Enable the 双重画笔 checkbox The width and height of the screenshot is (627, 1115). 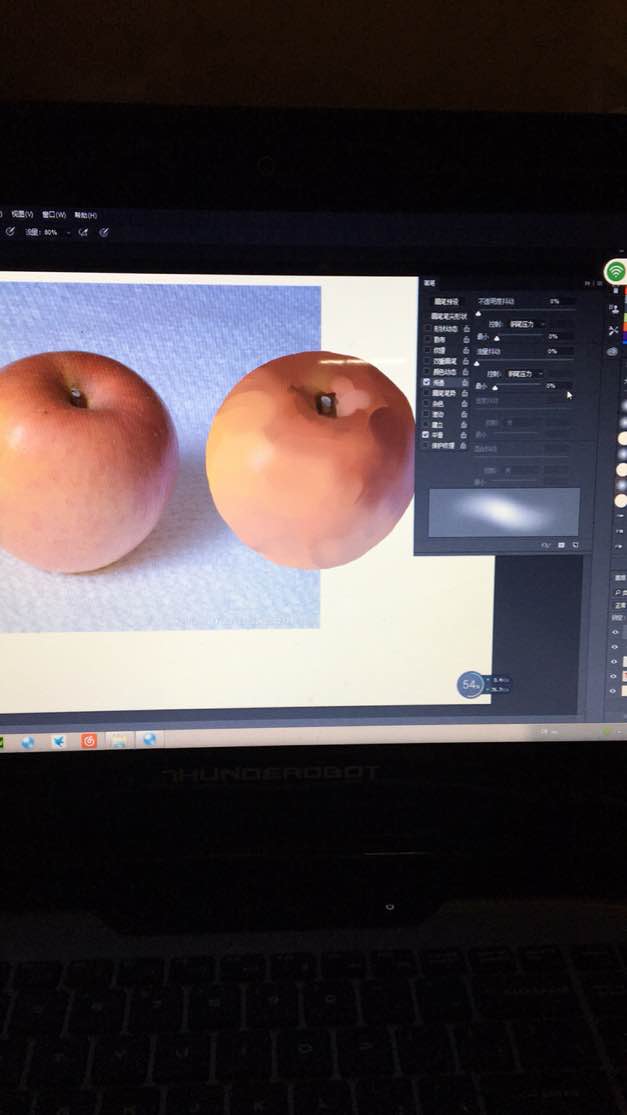[427, 361]
